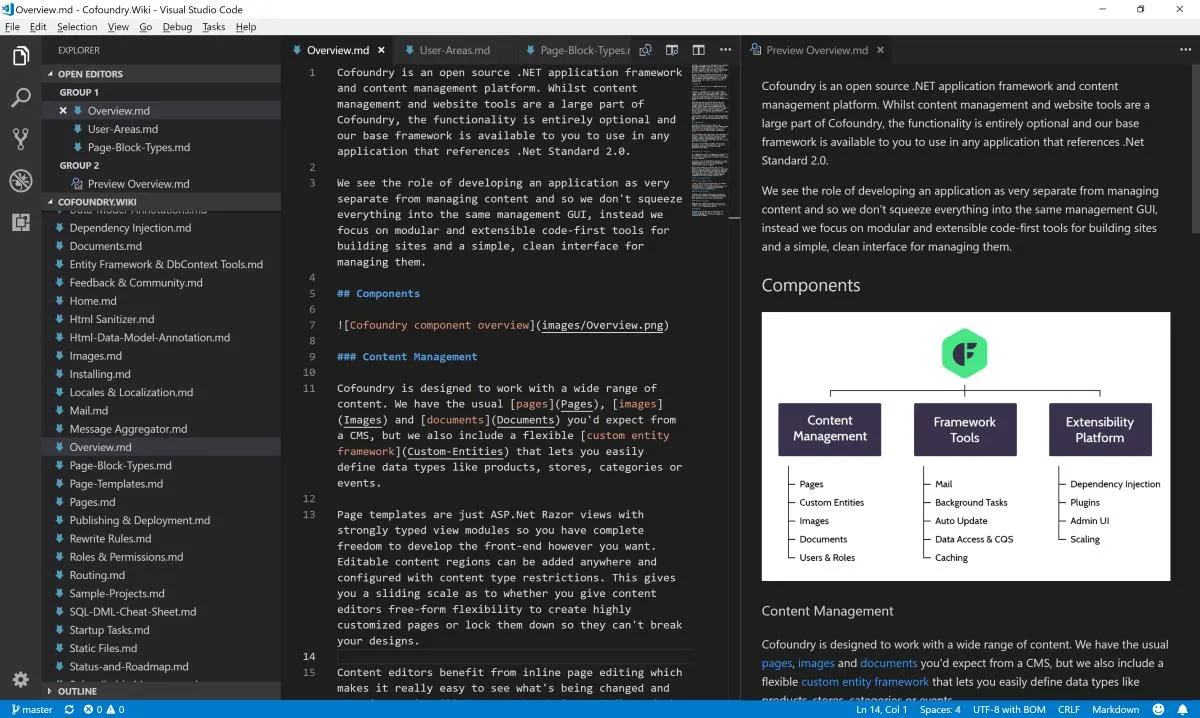Open the Extensions view
Viewport: 1200px width, 718px height.
click(x=20, y=222)
